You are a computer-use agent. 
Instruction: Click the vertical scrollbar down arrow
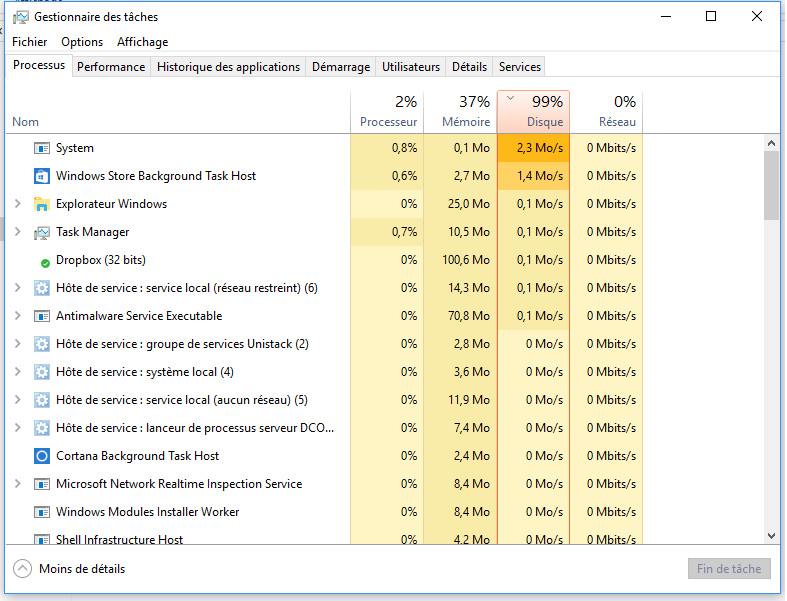(x=771, y=537)
